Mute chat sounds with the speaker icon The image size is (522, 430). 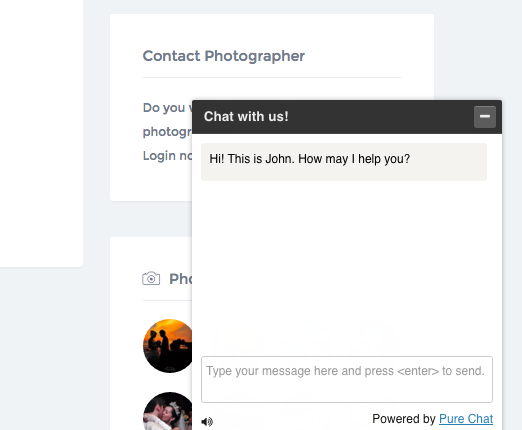pos(207,422)
